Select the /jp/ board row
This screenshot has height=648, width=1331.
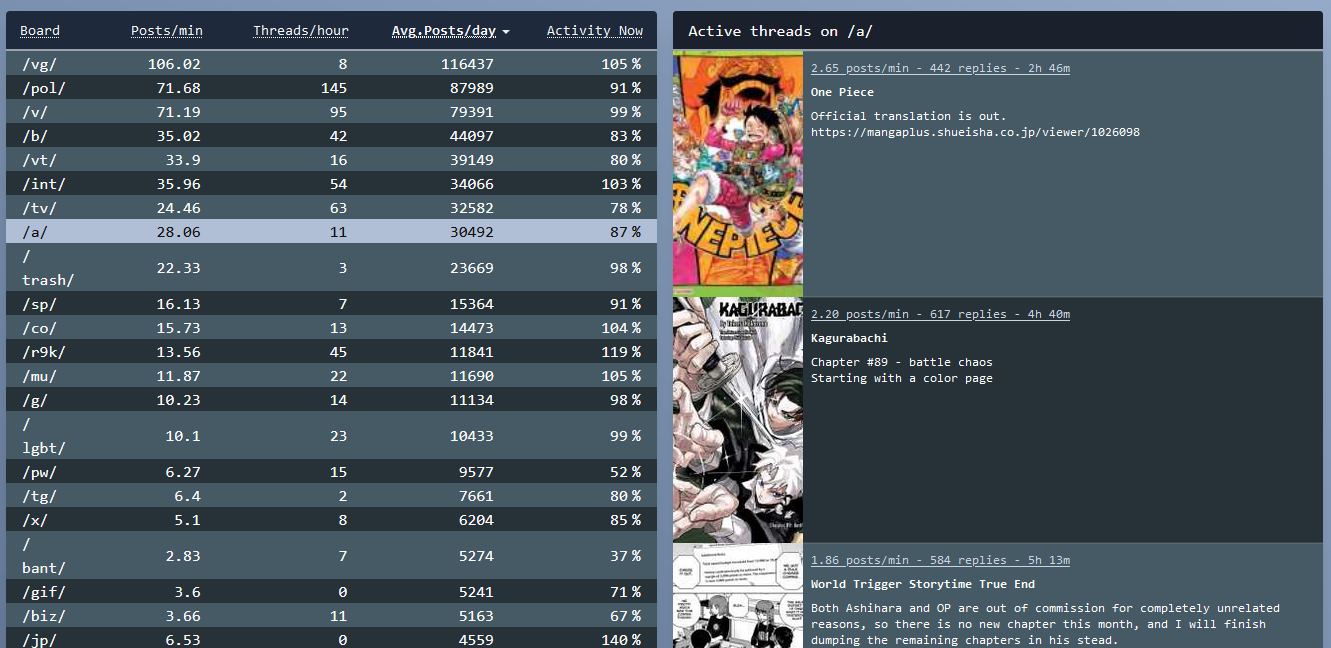pyautogui.click(x=332, y=638)
